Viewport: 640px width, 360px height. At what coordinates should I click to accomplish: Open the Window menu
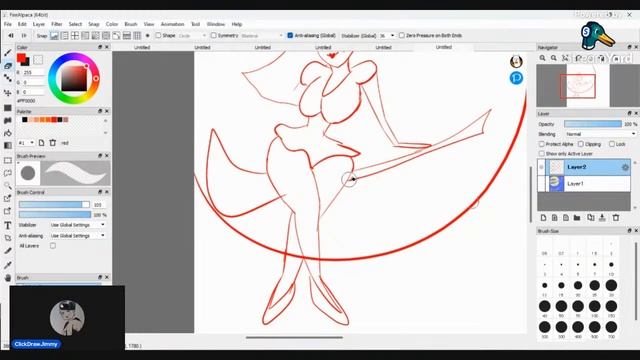point(216,24)
